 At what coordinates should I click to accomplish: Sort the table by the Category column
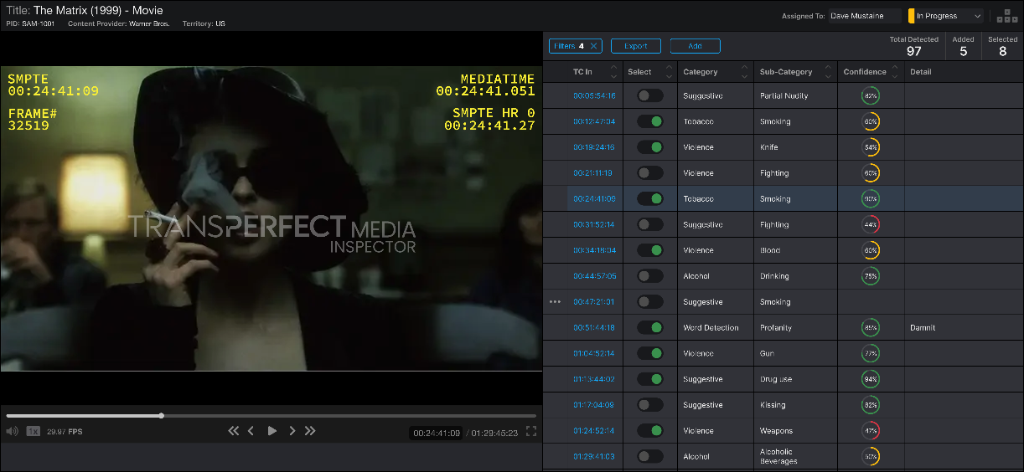click(743, 72)
